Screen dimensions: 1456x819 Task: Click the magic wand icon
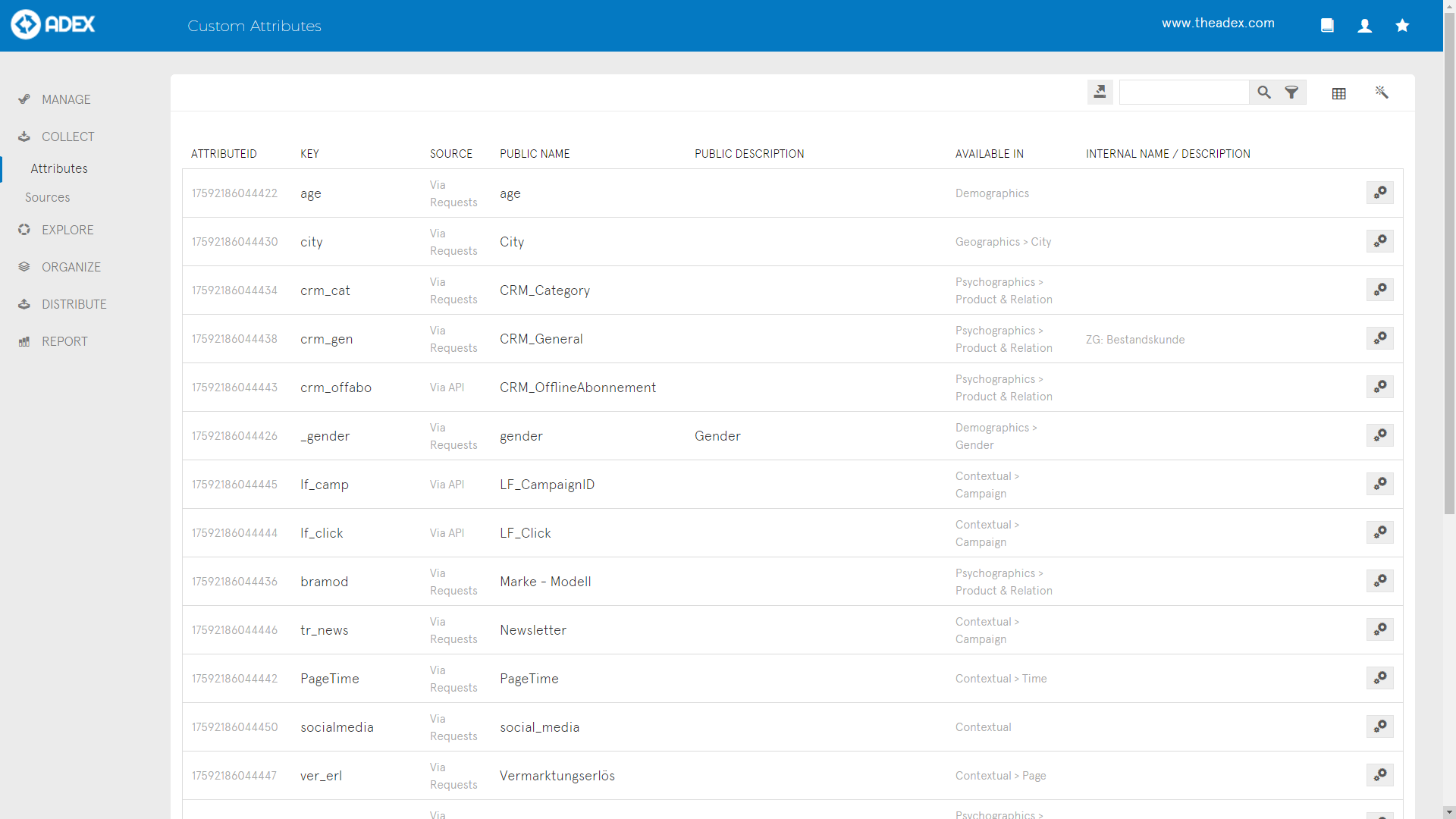[1382, 93]
